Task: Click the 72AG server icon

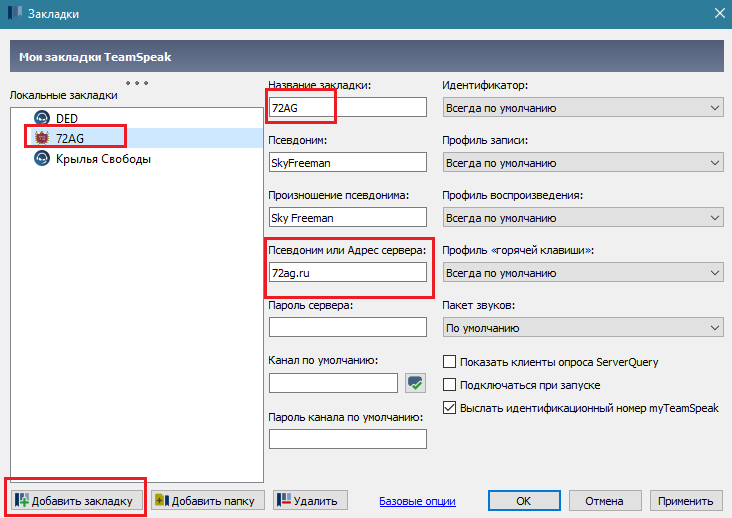Action: 42,138
